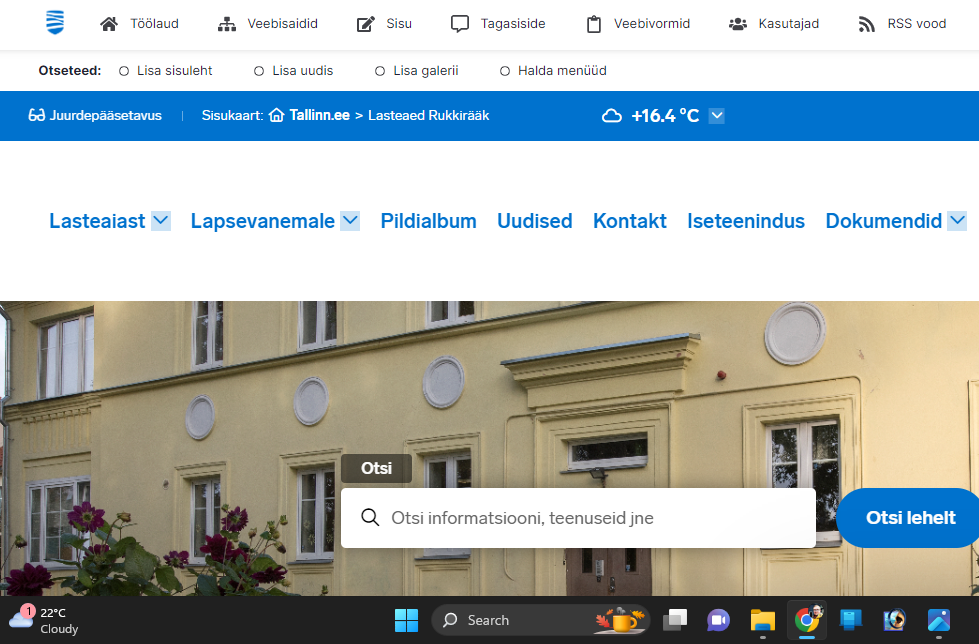This screenshot has height=644, width=979.
Task: Click the Töölaud home icon
Action: (108, 23)
